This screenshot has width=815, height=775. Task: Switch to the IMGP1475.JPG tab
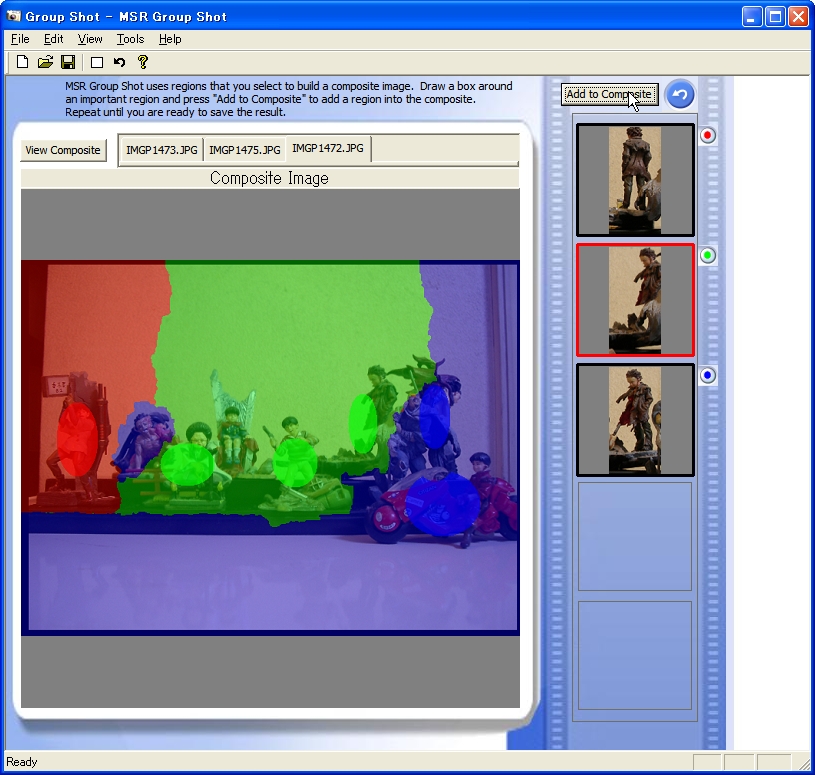point(245,150)
